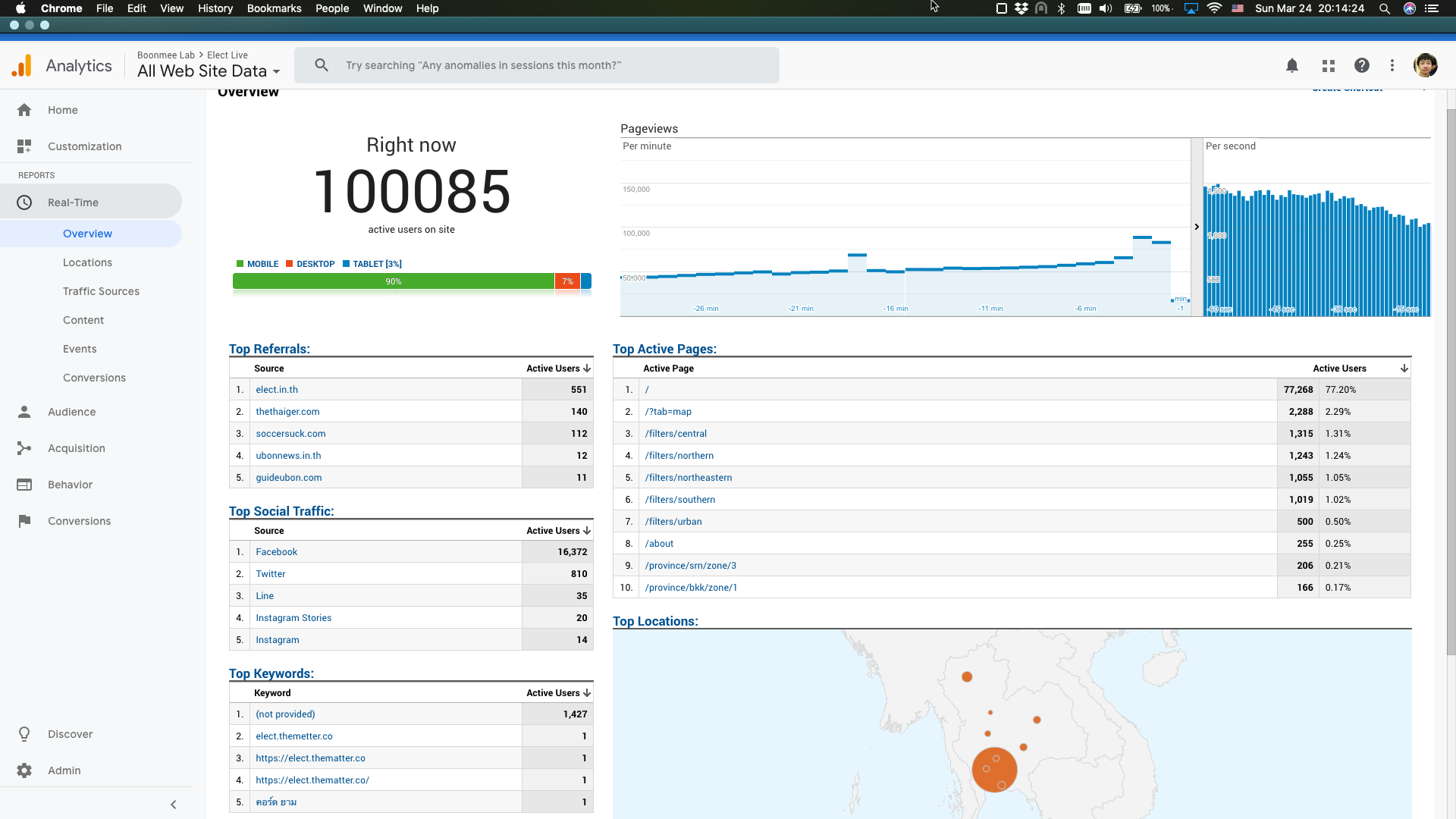Click the Top Locations heading link
1456x819 pixels.
pyautogui.click(x=655, y=621)
